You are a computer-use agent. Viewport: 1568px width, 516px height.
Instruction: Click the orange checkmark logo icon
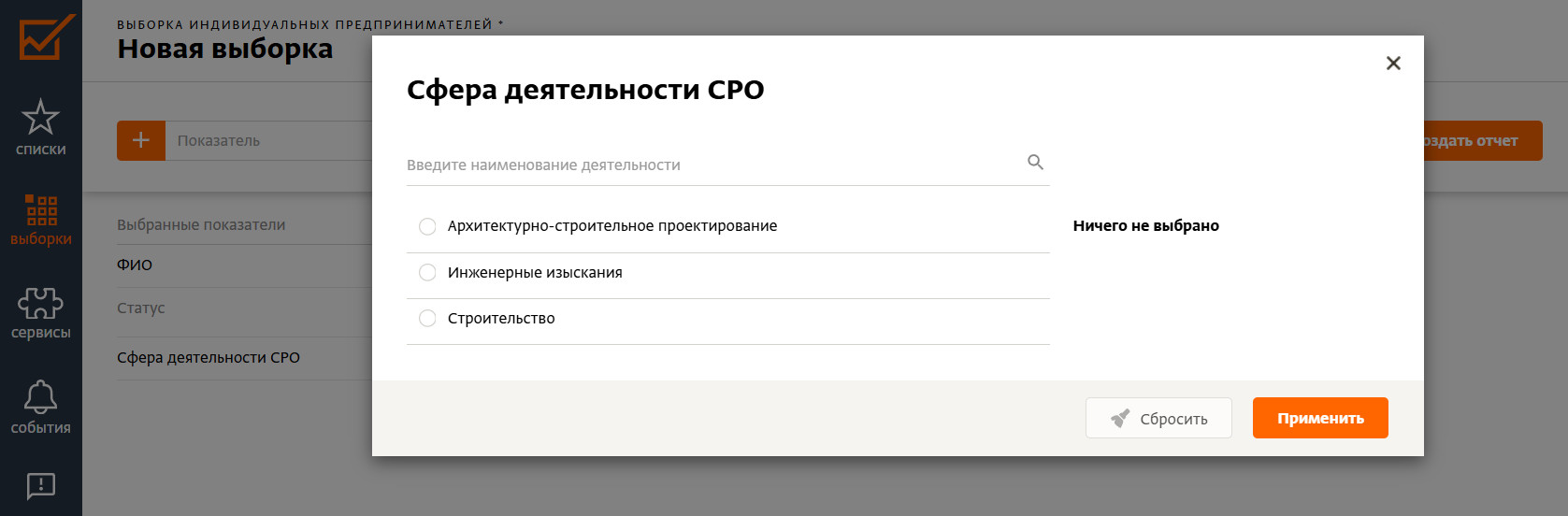46,37
